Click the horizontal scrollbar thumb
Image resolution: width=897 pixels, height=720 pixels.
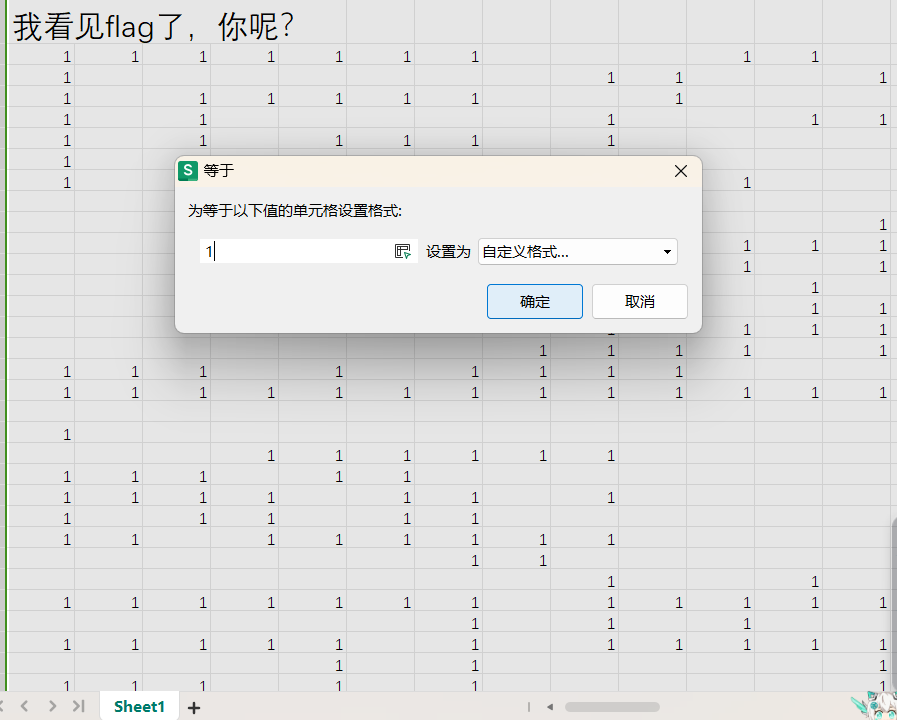(612, 707)
